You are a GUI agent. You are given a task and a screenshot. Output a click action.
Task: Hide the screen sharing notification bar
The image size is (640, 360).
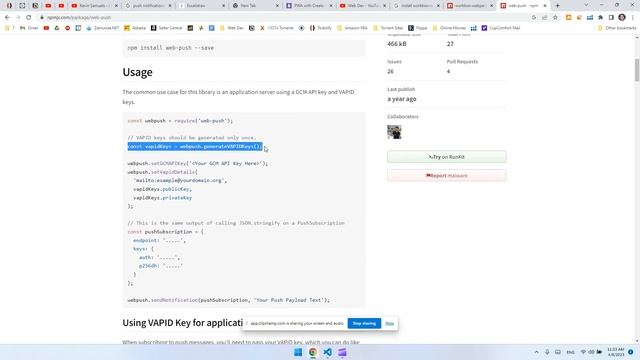(389, 323)
